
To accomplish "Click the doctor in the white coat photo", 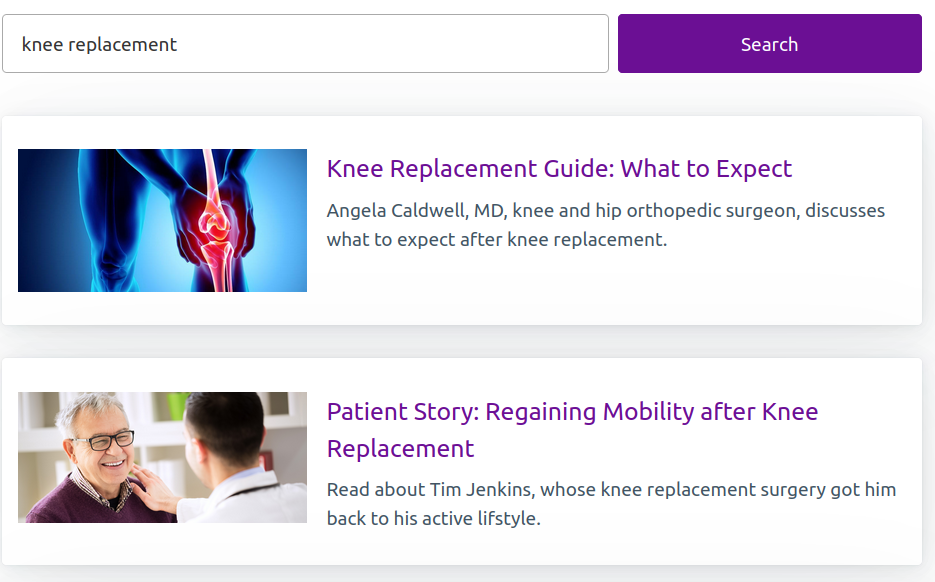I will (x=239, y=457).
